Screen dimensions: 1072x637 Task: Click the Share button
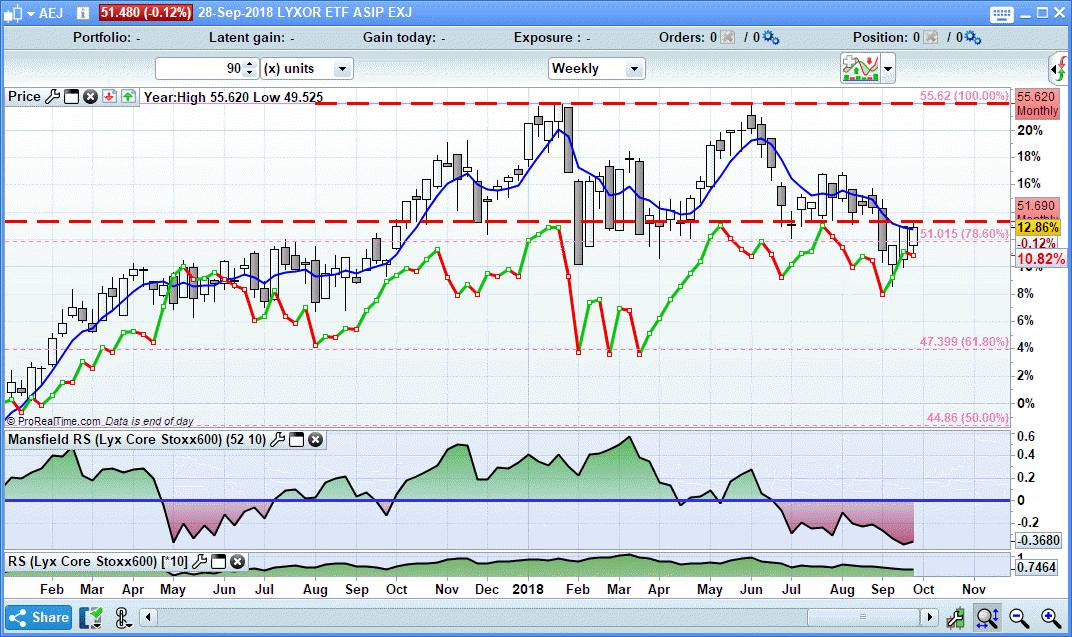[40, 618]
